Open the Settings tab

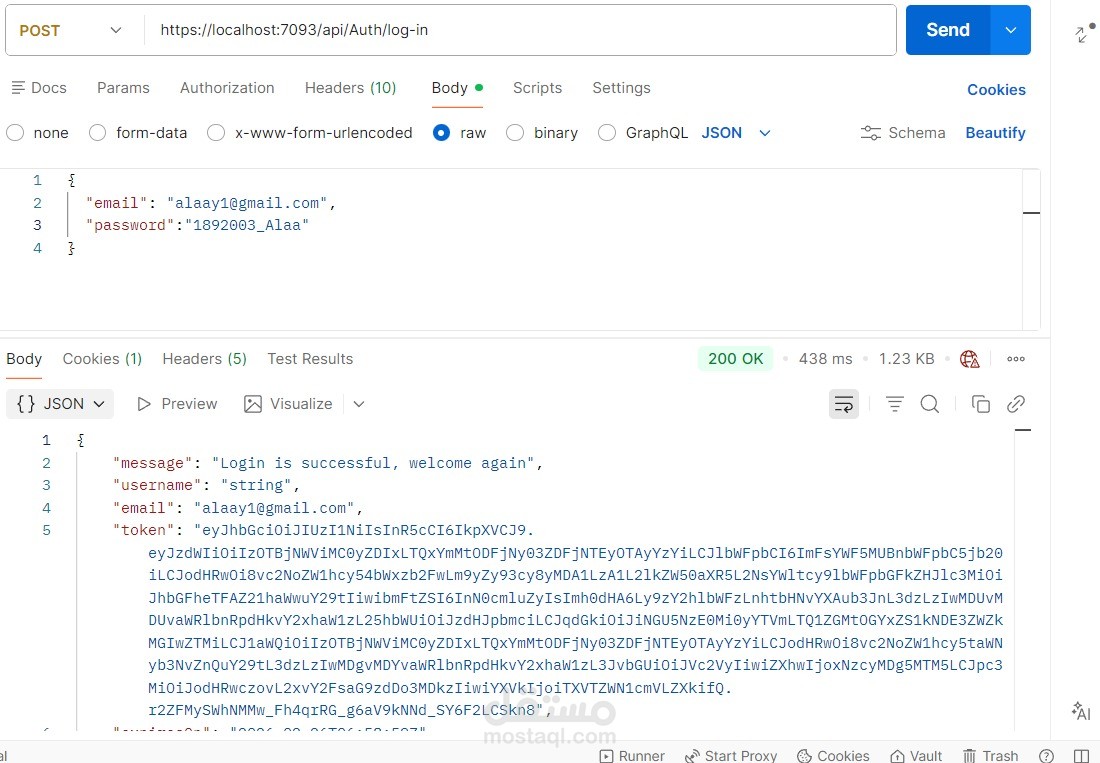point(622,88)
